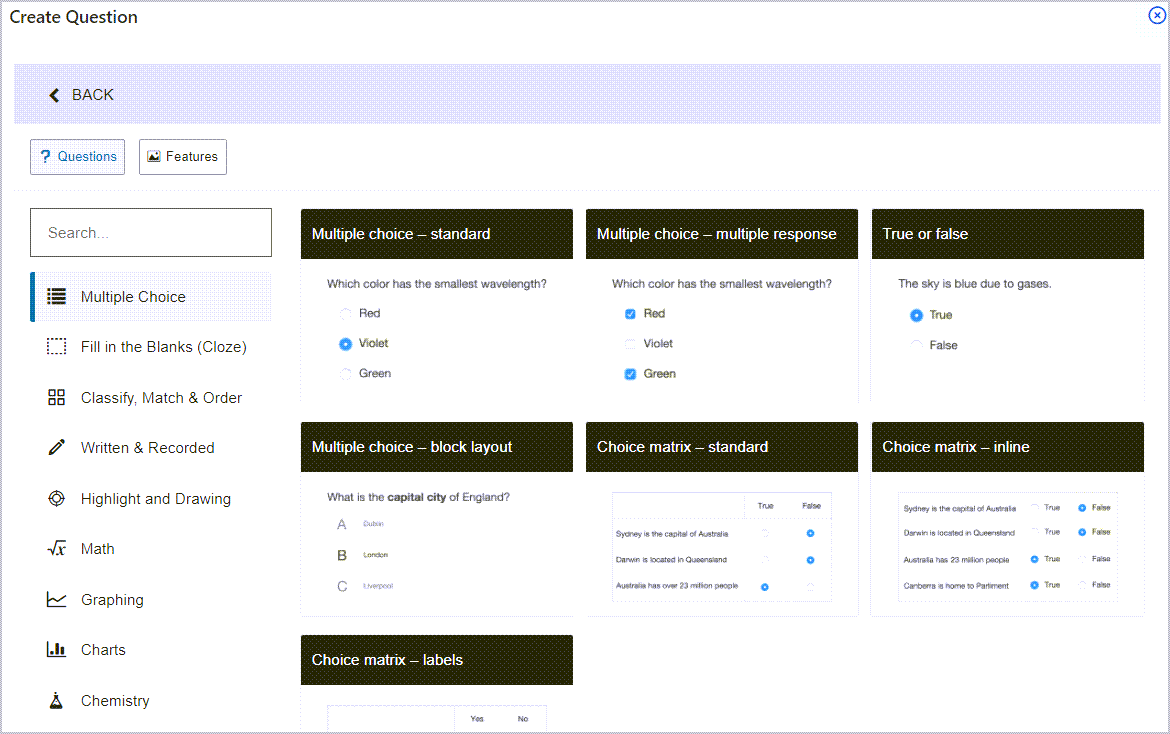Open the Graphing category
1170x734 pixels.
pos(151,600)
